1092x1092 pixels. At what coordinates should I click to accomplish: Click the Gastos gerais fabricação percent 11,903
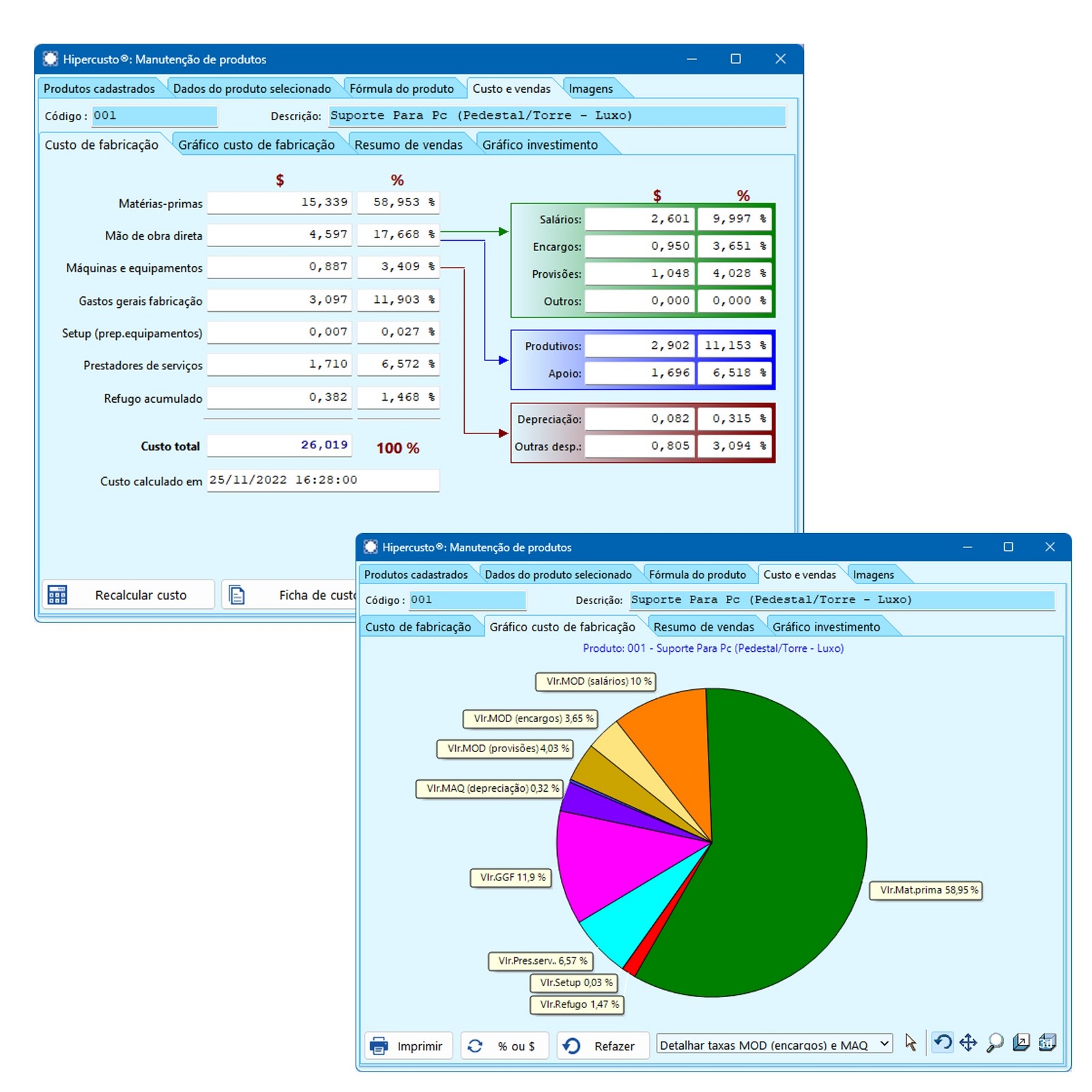399,300
